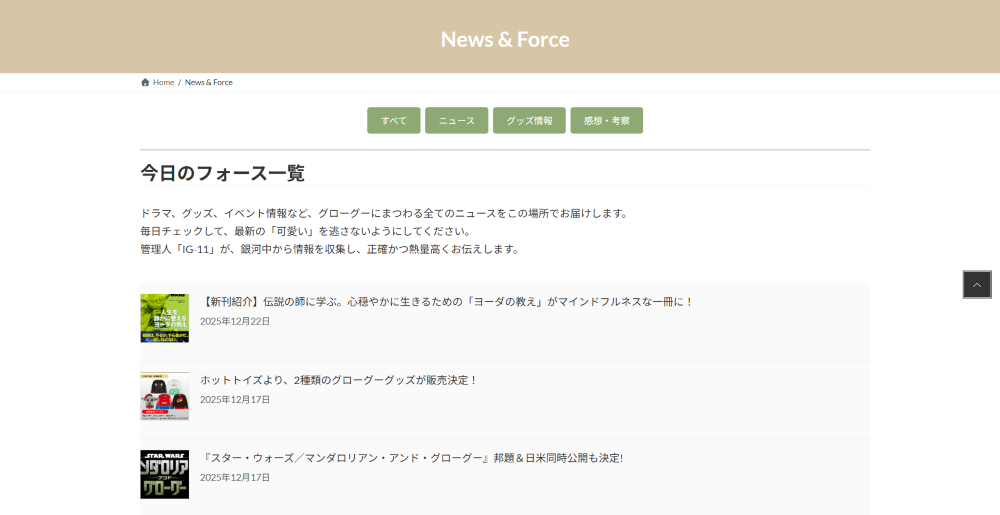The width and height of the screenshot is (1000, 515).
Task: Click the News & Force page banner title
Action: (x=505, y=39)
